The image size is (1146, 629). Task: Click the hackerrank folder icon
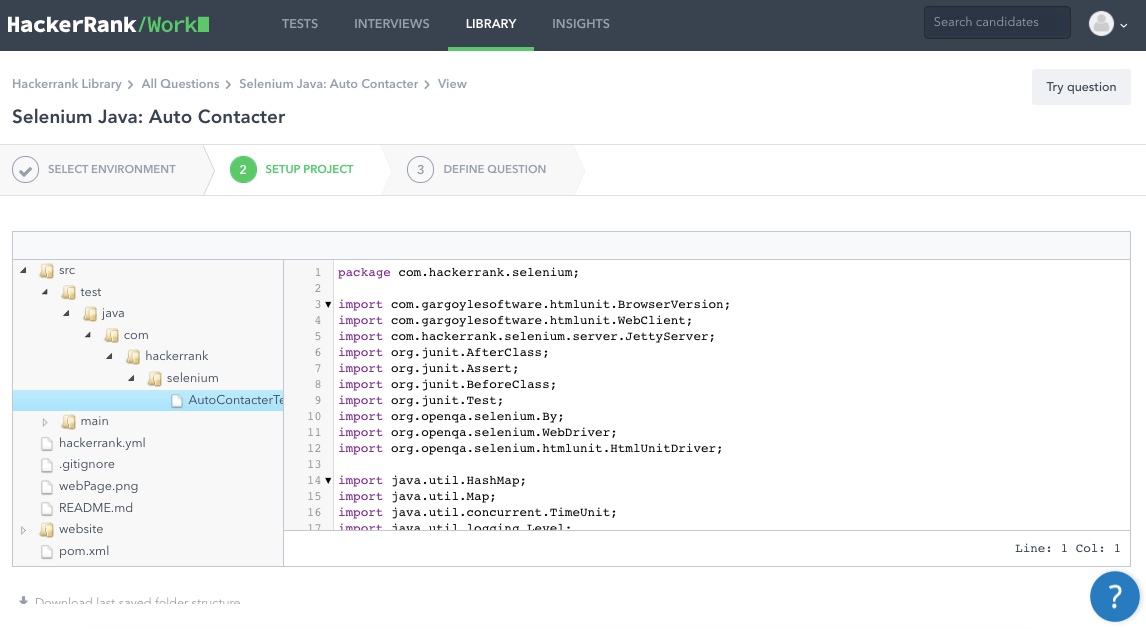[133, 357]
